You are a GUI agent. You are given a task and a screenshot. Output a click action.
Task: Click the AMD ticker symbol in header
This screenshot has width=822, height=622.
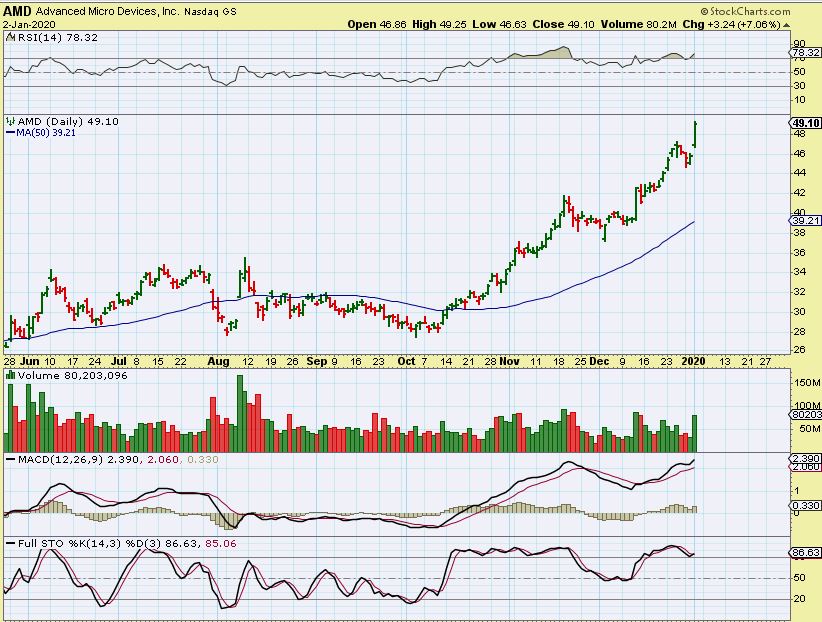[x=17, y=11]
